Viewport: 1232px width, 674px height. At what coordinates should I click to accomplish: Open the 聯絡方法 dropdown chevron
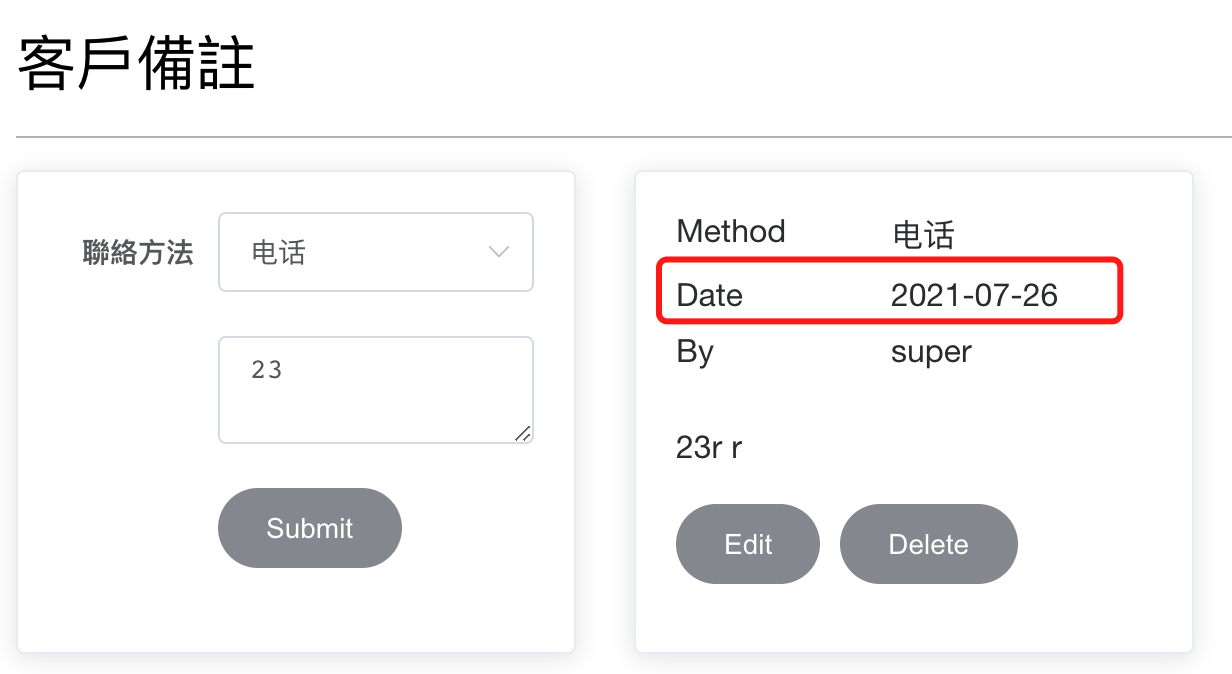pyautogui.click(x=499, y=252)
